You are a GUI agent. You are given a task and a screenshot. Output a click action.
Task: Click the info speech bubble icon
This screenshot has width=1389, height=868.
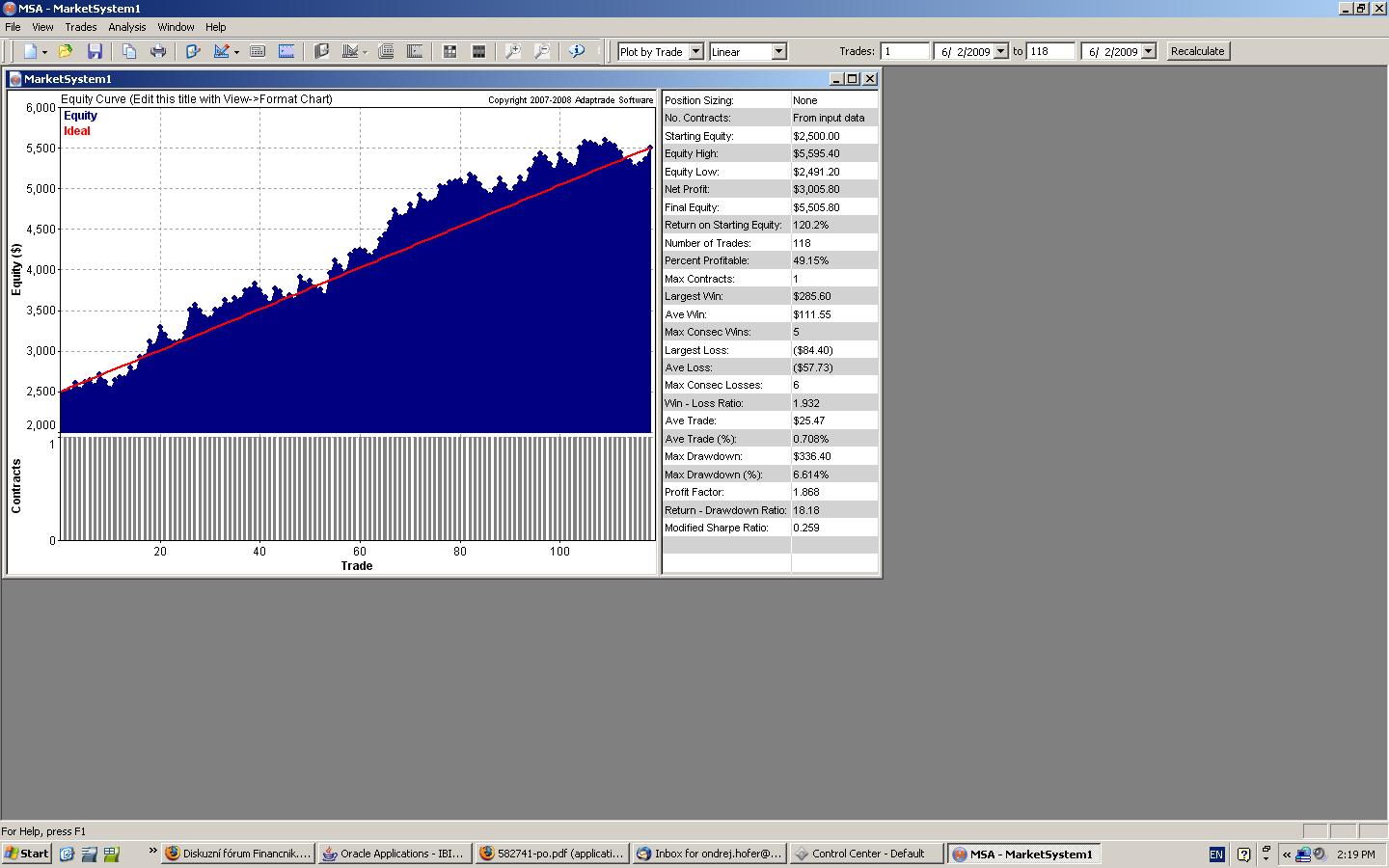577,51
